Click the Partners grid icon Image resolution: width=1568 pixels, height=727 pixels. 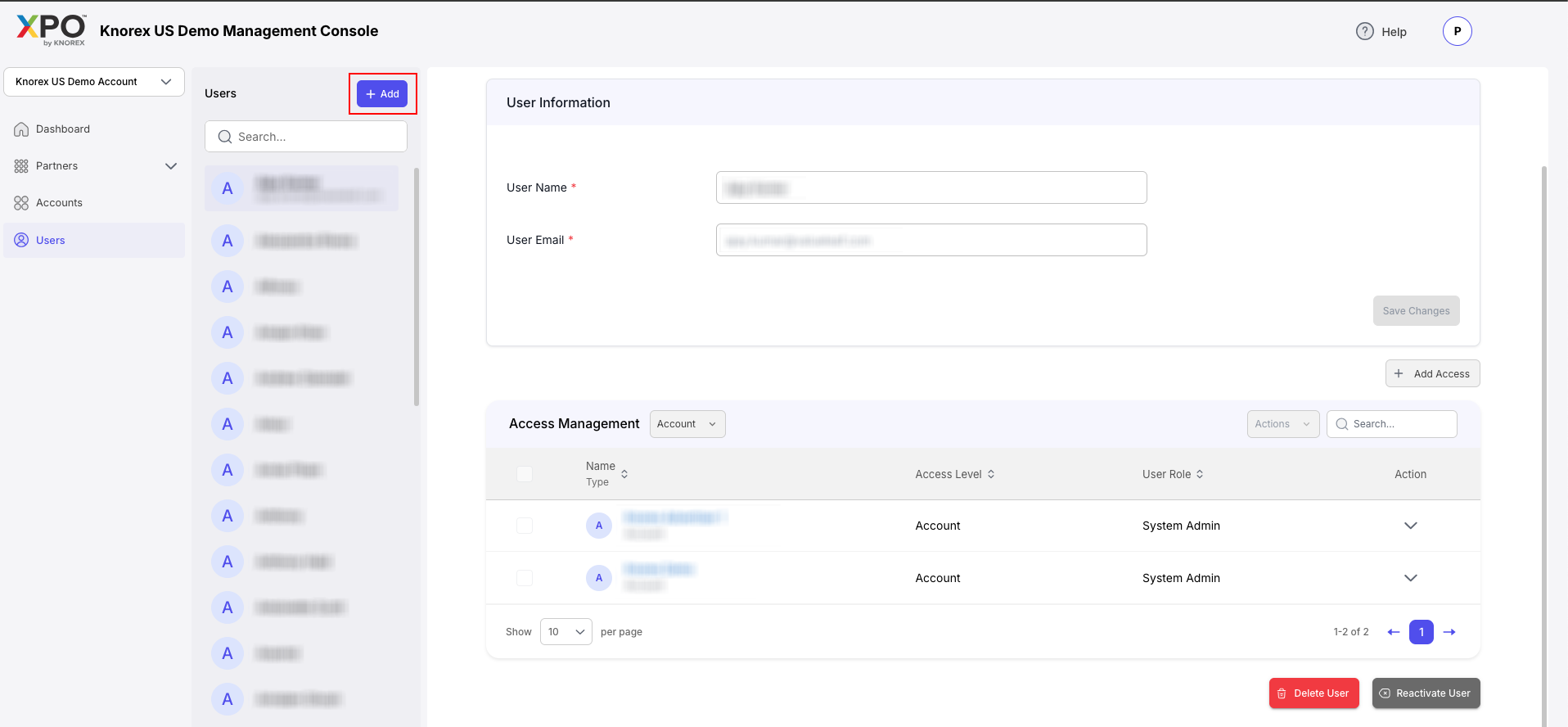21,166
